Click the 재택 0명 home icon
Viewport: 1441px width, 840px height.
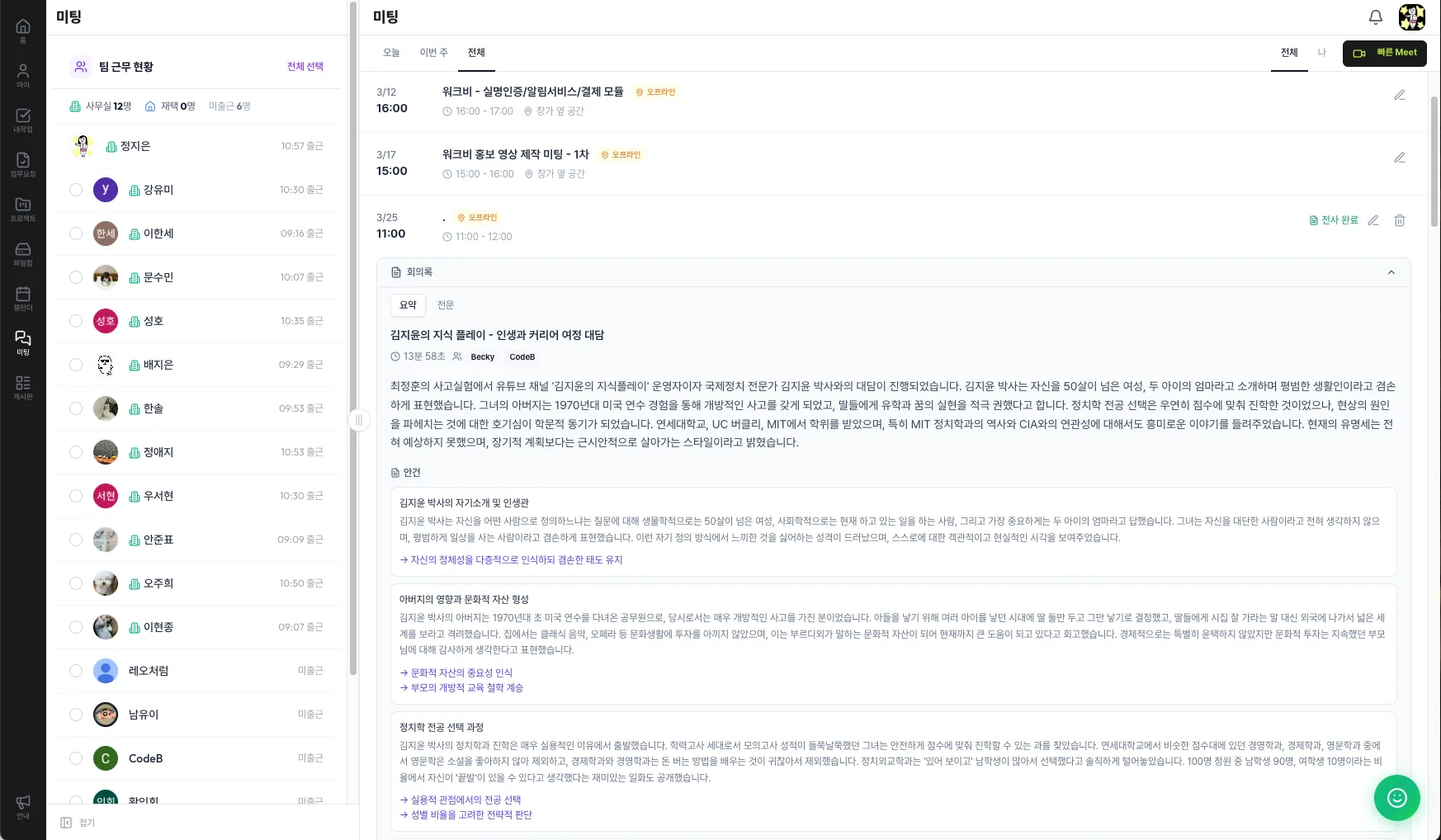pos(150,106)
